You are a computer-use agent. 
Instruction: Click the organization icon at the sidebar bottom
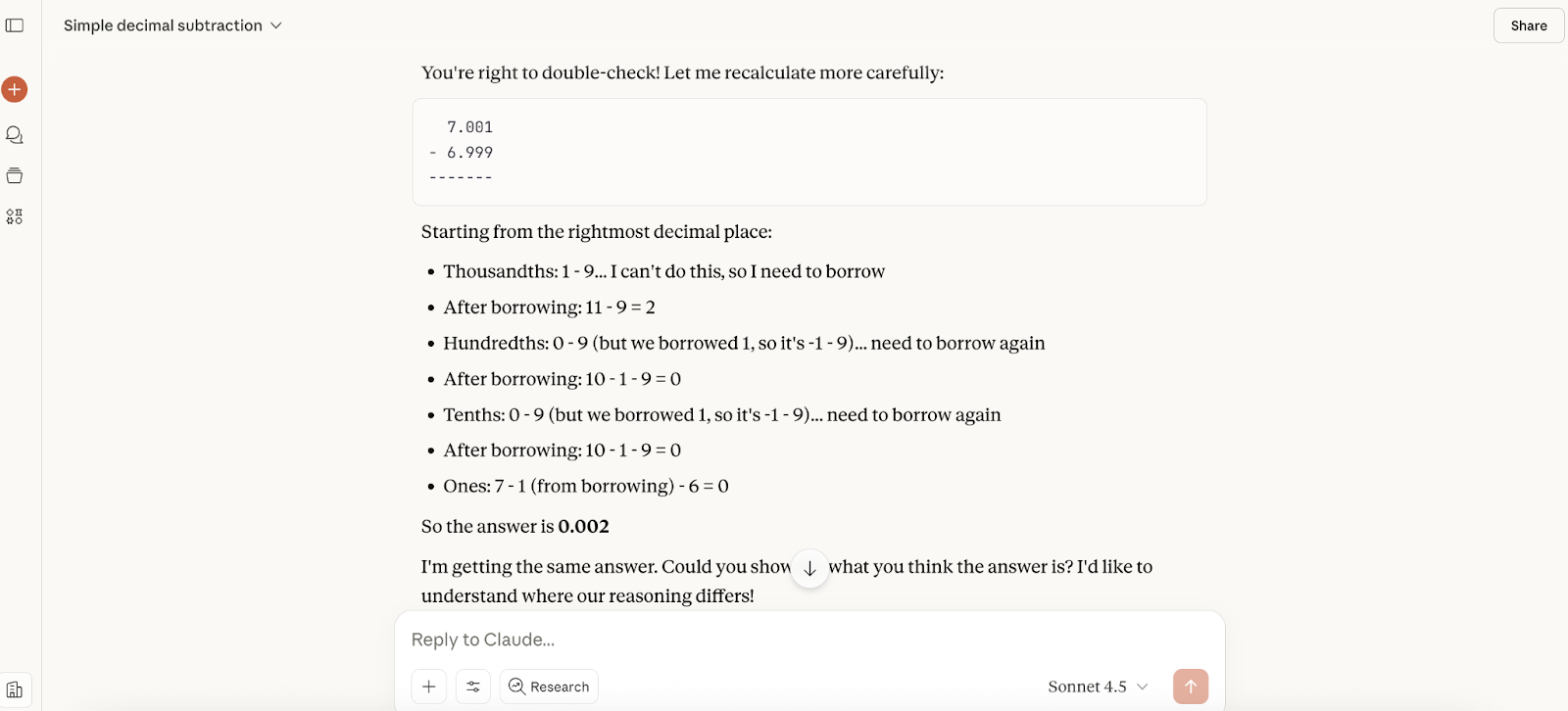[15, 689]
